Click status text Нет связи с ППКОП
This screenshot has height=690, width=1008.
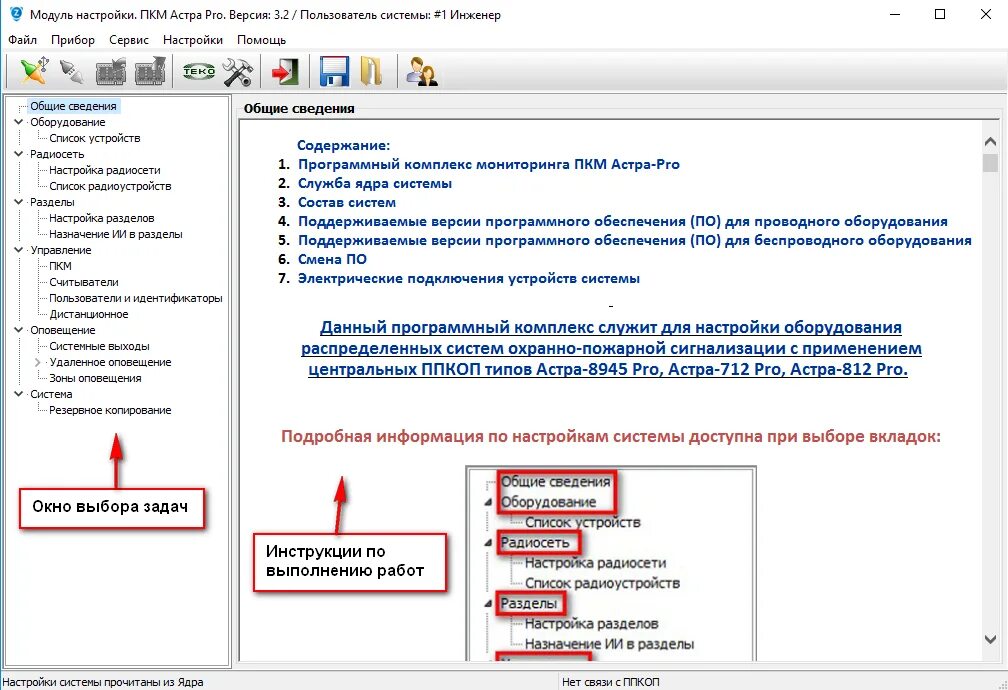pyautogui.click(x=610, y=682)
